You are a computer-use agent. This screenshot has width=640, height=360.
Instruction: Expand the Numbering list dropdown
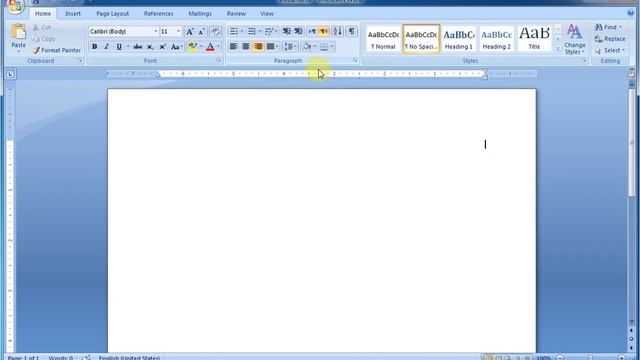(x=260, y=31)
